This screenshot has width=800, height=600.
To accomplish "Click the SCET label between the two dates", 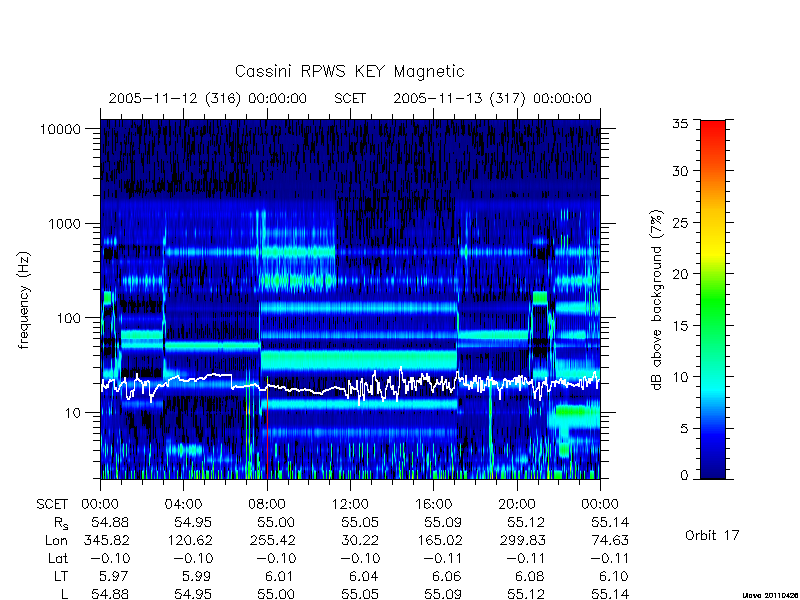I will [x=350, y=98].
